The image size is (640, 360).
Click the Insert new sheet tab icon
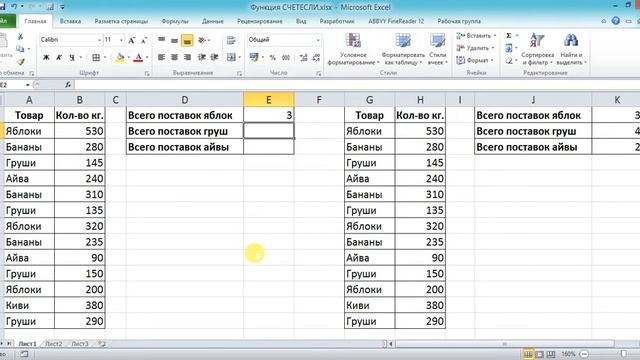(101, 344)
